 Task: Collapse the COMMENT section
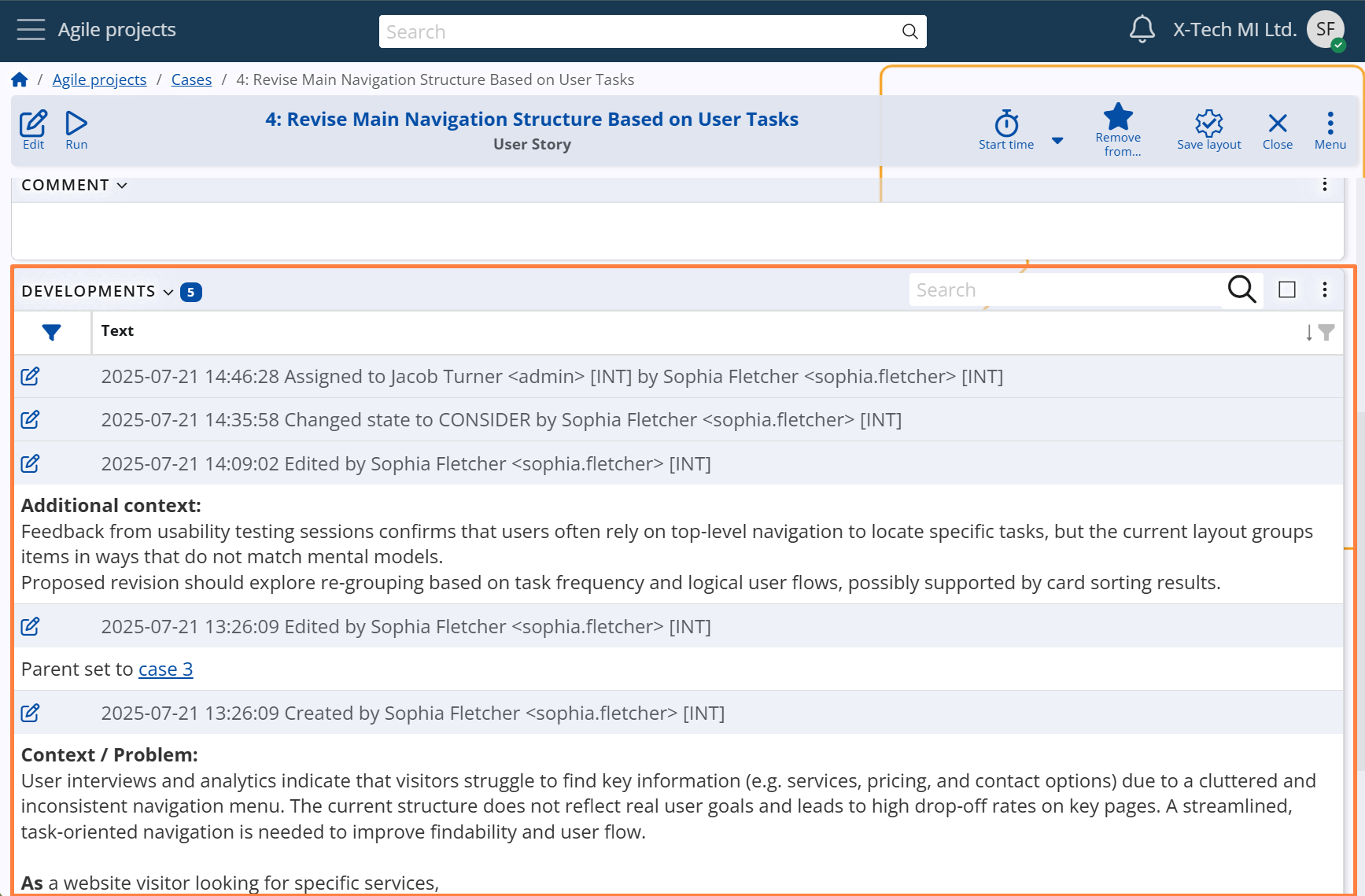(122, 186)
